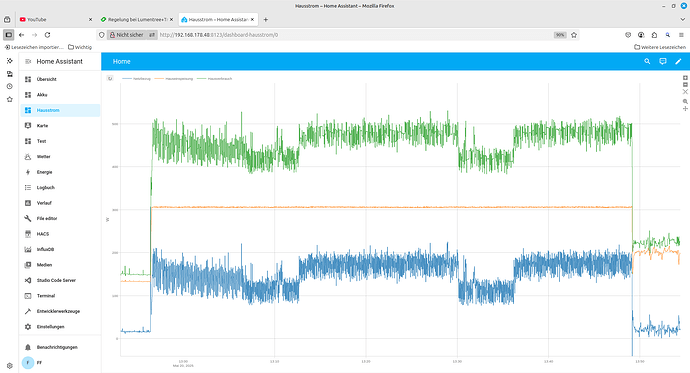The width and height of the screenshot is (690, 373).
Task: Click the chart refresh button
Action: [x=110, y=78]
